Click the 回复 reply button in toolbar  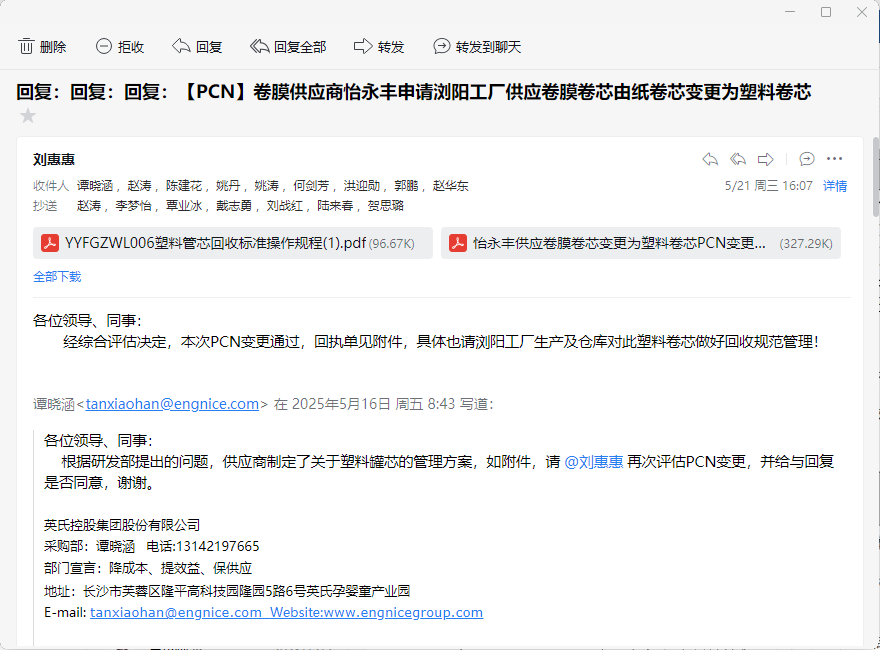pos(197,47)
